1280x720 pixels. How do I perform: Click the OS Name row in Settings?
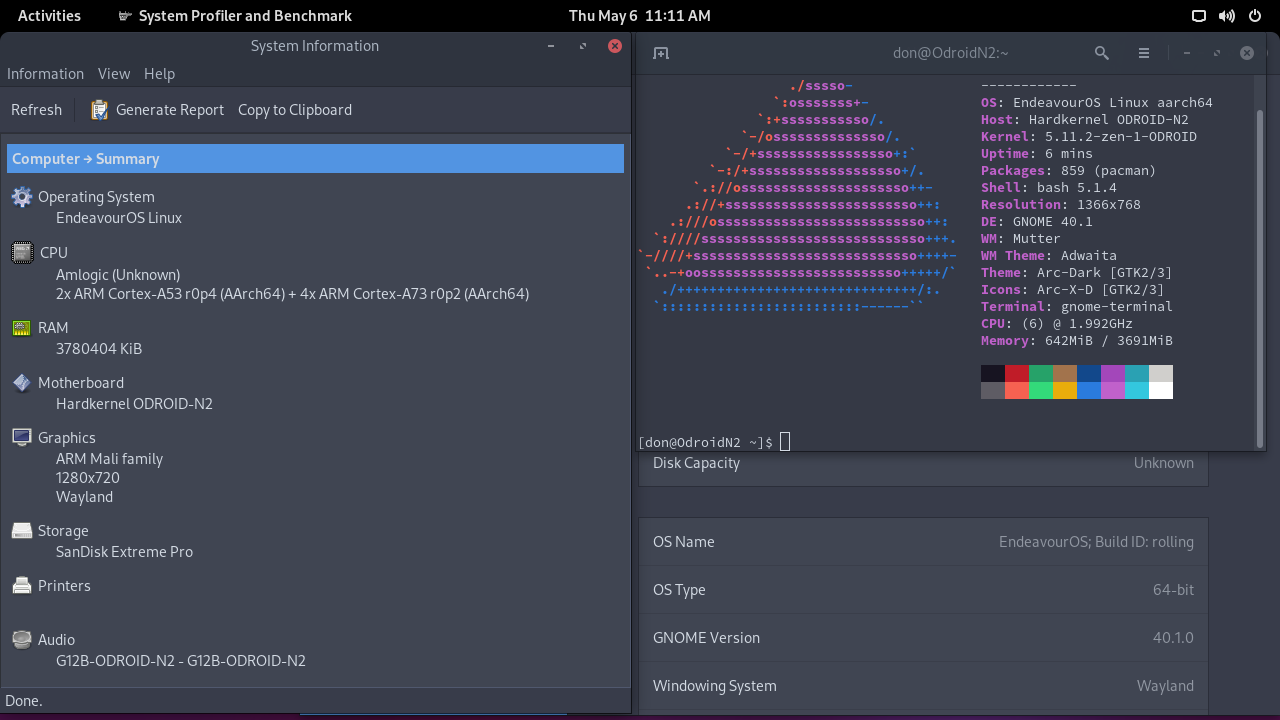coord(923,542)
